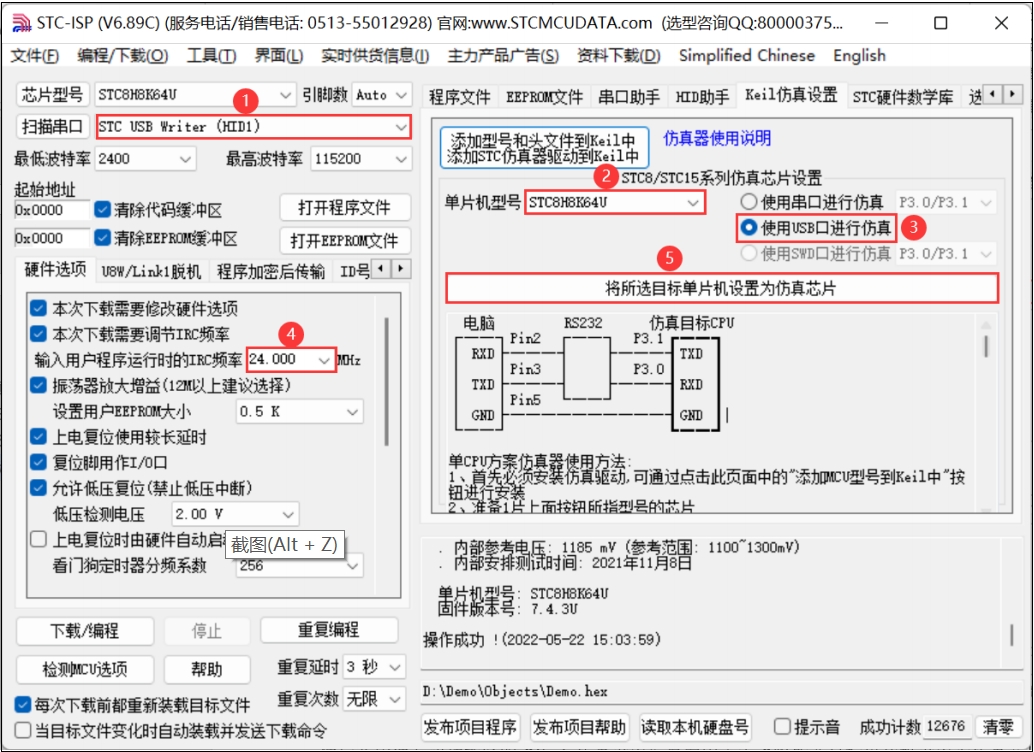Click the 帮助 button

207,670
